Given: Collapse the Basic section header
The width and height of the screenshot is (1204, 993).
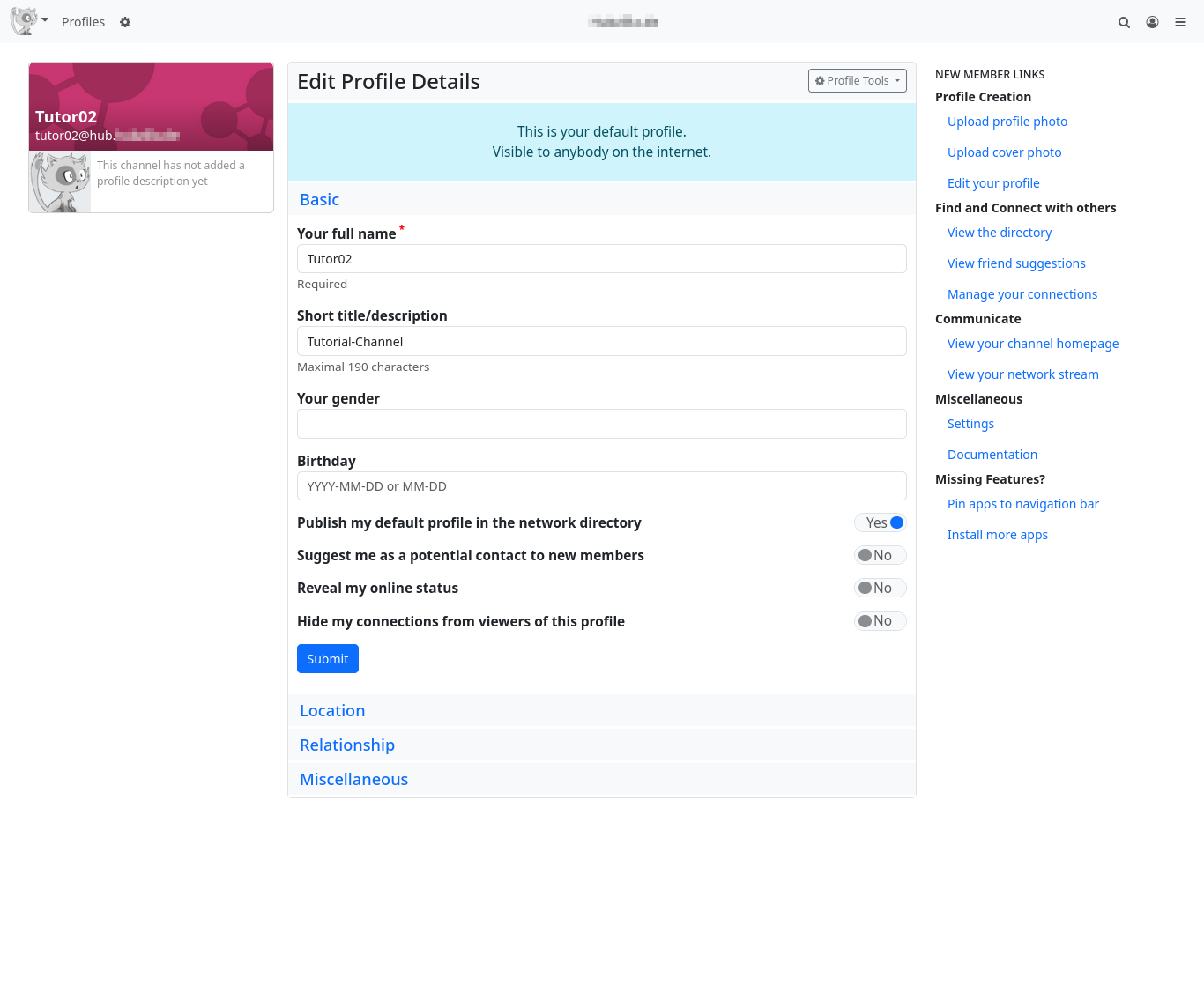Looking at the screenshot, I should [319, 200].
